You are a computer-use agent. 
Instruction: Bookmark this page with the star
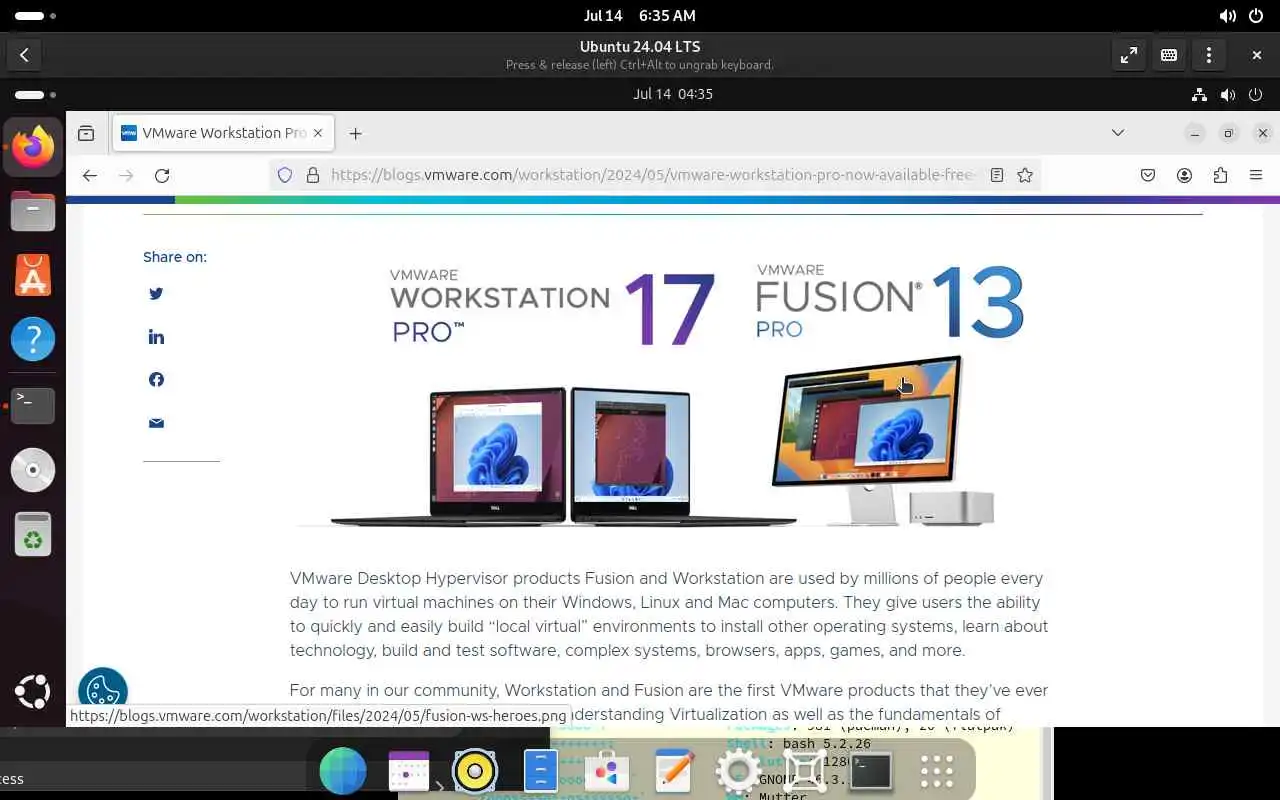1025,175
